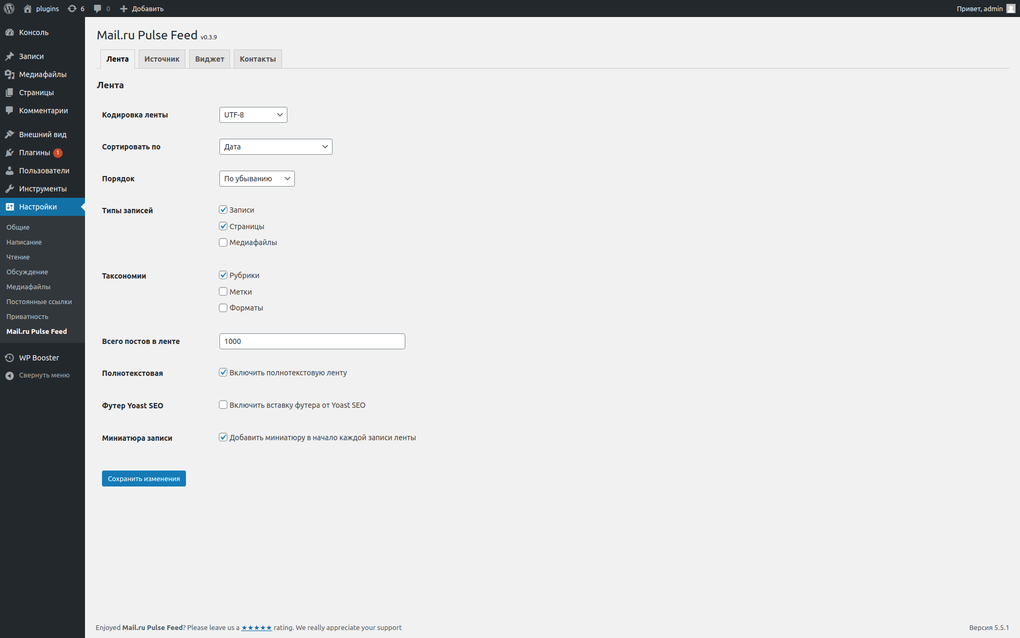Click the v0.3.9 version label
The width and height of the screenshot is (1020, 638).
209,38
